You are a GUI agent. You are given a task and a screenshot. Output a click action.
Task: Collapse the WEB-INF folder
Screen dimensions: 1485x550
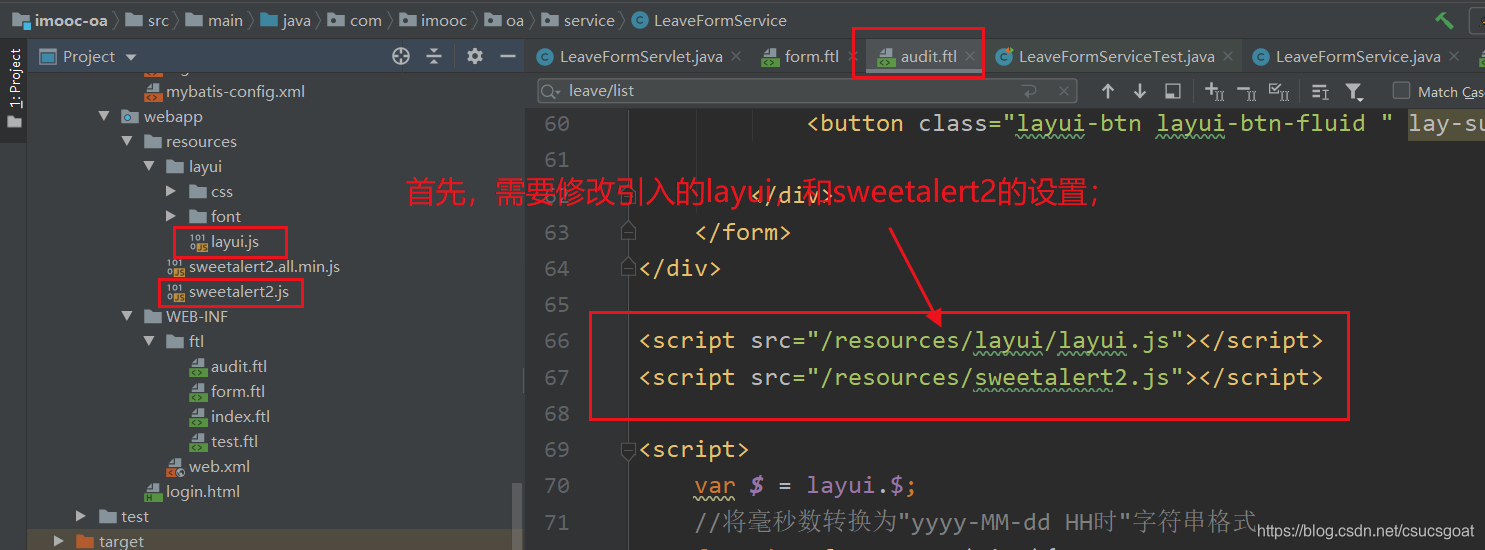127,316
